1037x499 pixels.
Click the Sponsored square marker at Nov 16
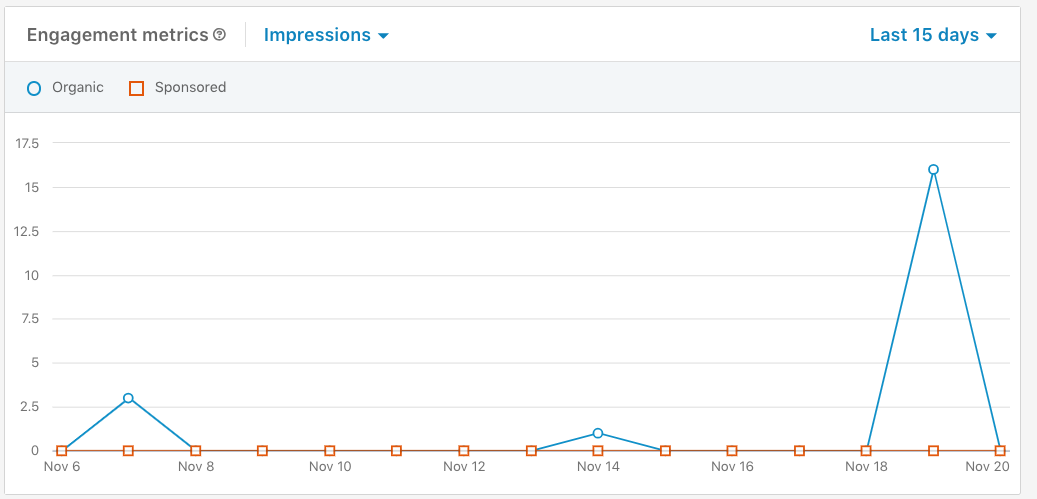point(732,451)
